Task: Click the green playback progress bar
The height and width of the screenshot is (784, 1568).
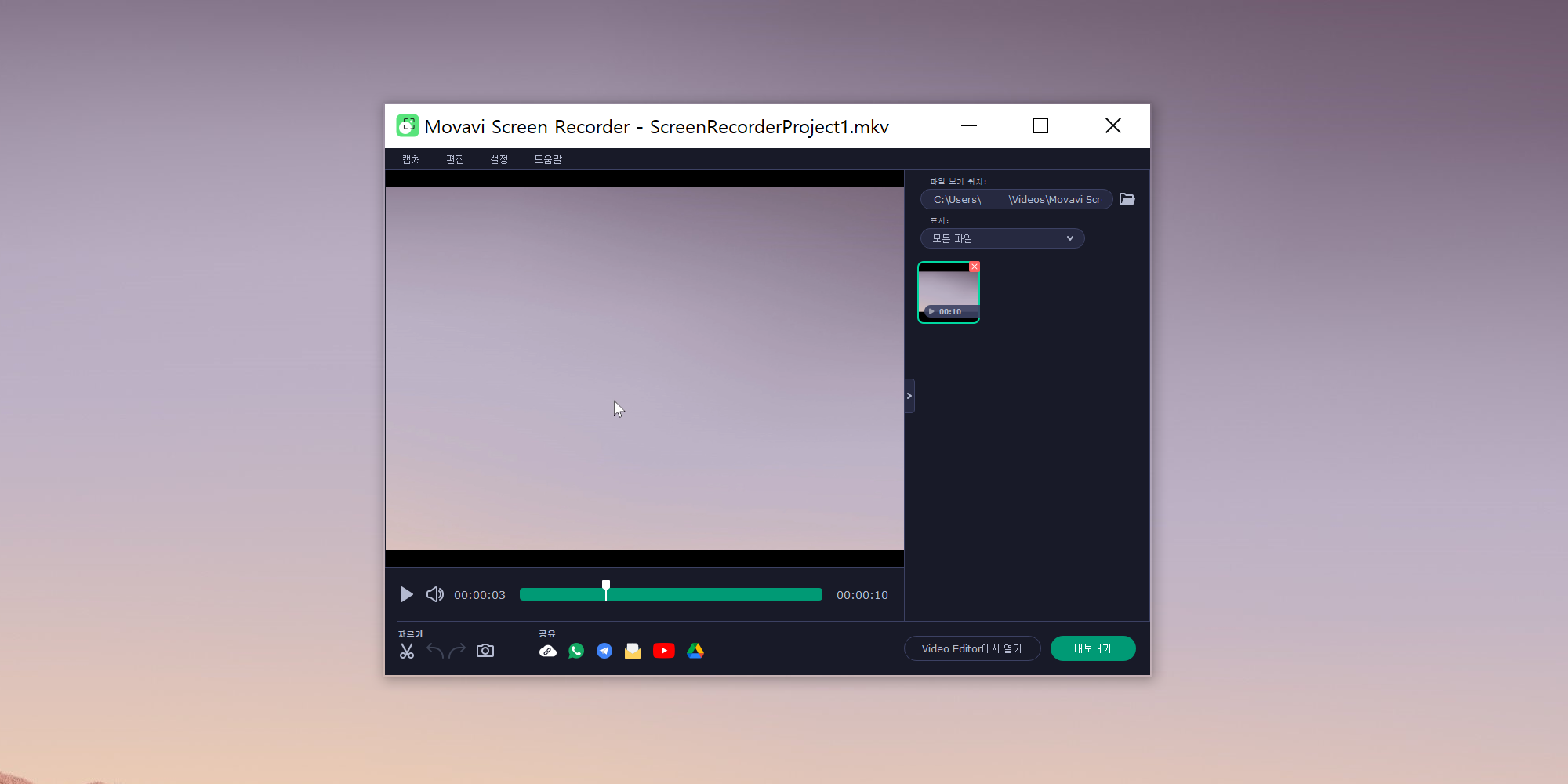Action: [671, 594]
